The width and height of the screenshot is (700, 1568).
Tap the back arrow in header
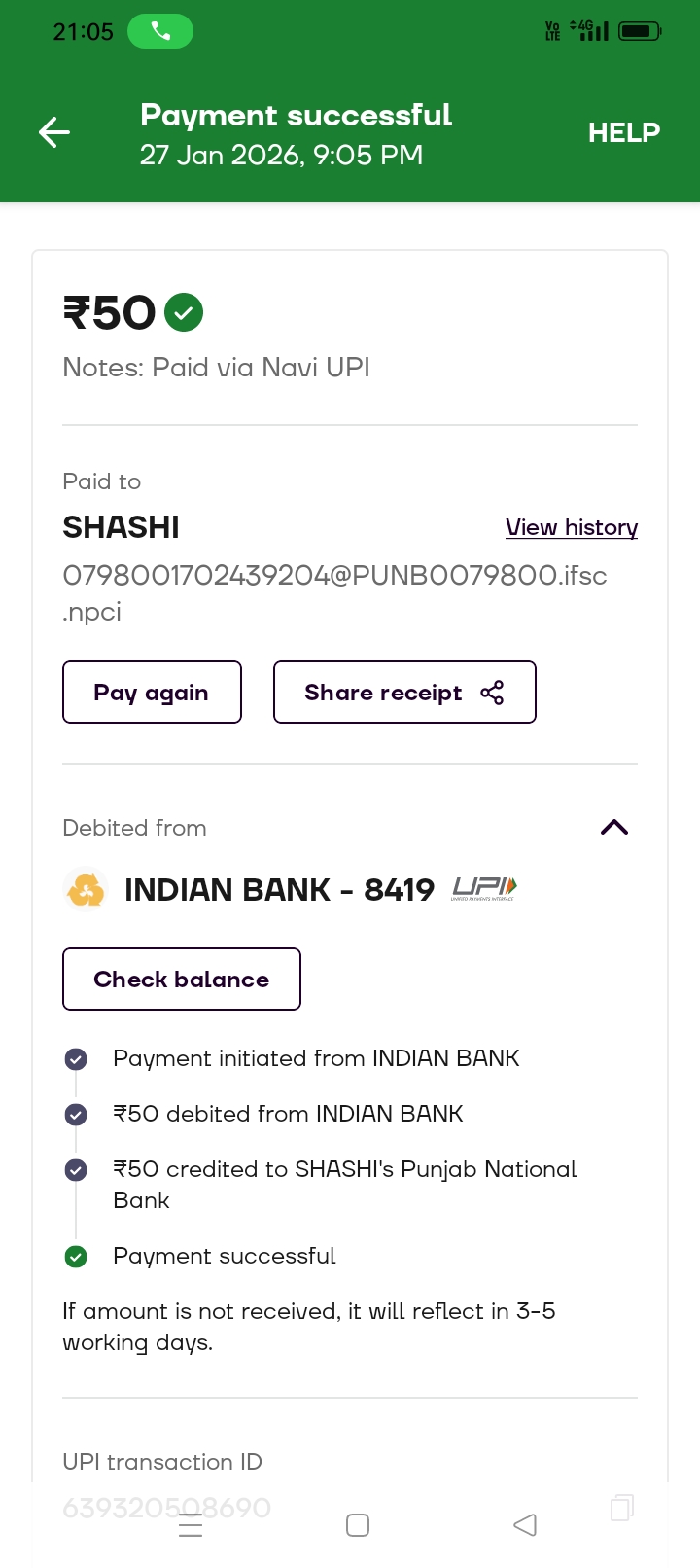pos(54,132)
